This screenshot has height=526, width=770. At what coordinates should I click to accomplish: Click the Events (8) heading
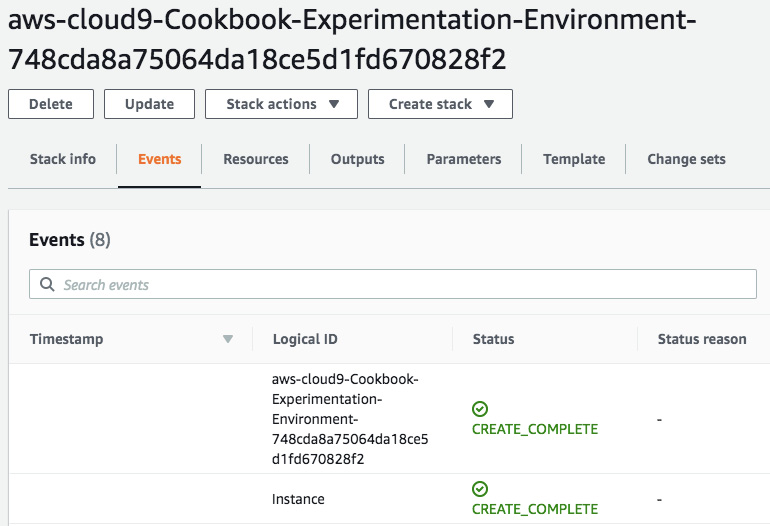tap(70, 240)
